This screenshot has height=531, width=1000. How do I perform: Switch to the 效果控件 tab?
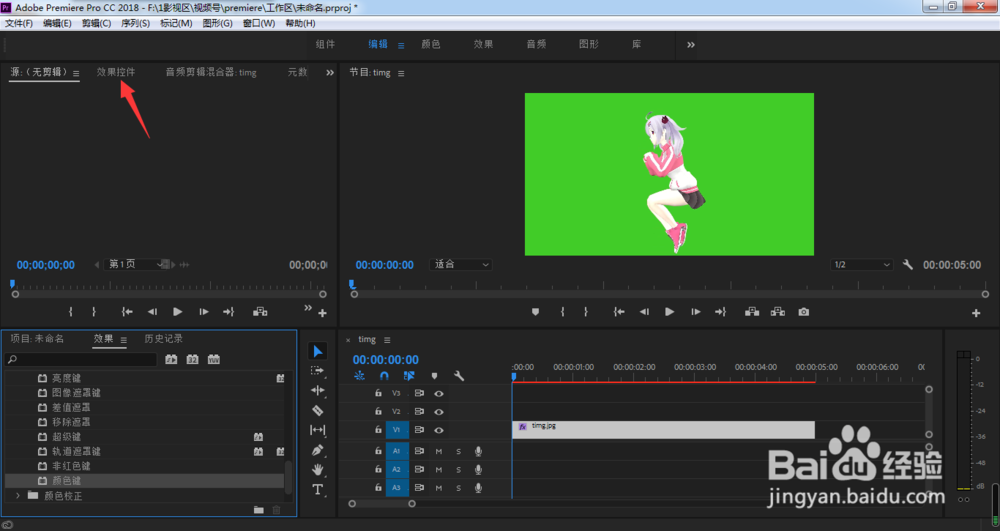click(x=115, y=72)
